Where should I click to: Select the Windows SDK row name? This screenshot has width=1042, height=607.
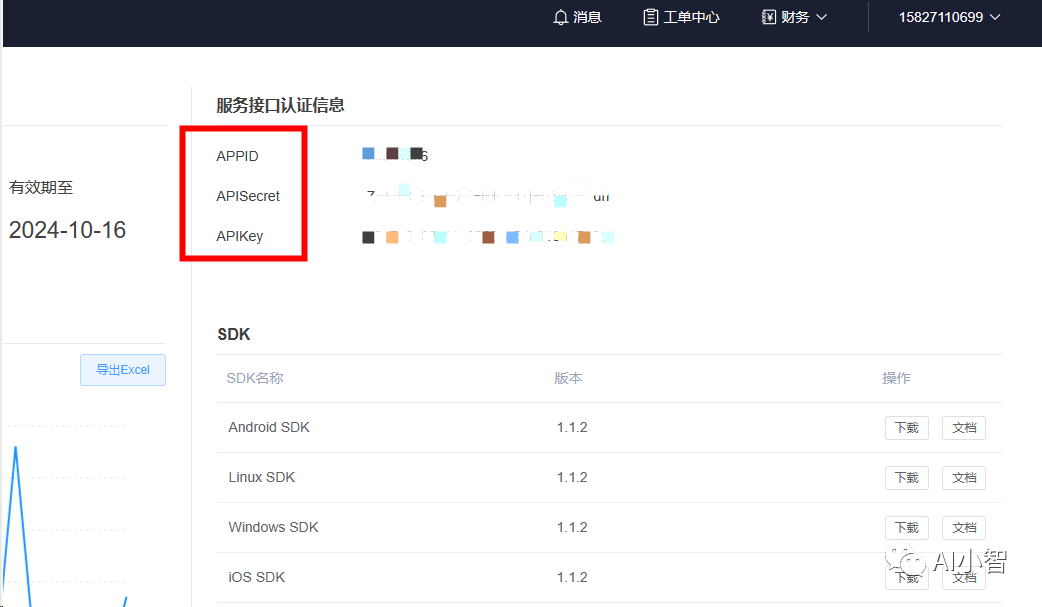tap(273, 527)
